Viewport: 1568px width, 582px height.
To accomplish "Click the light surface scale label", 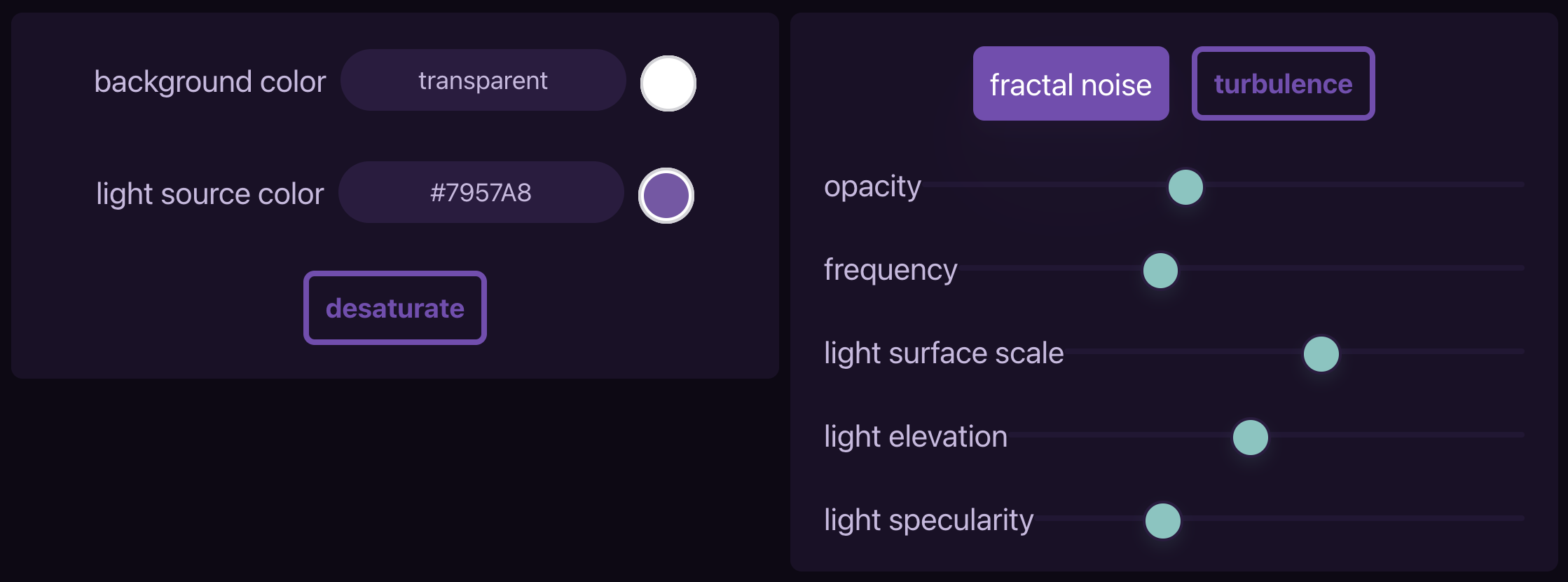I will click(943, 353).
